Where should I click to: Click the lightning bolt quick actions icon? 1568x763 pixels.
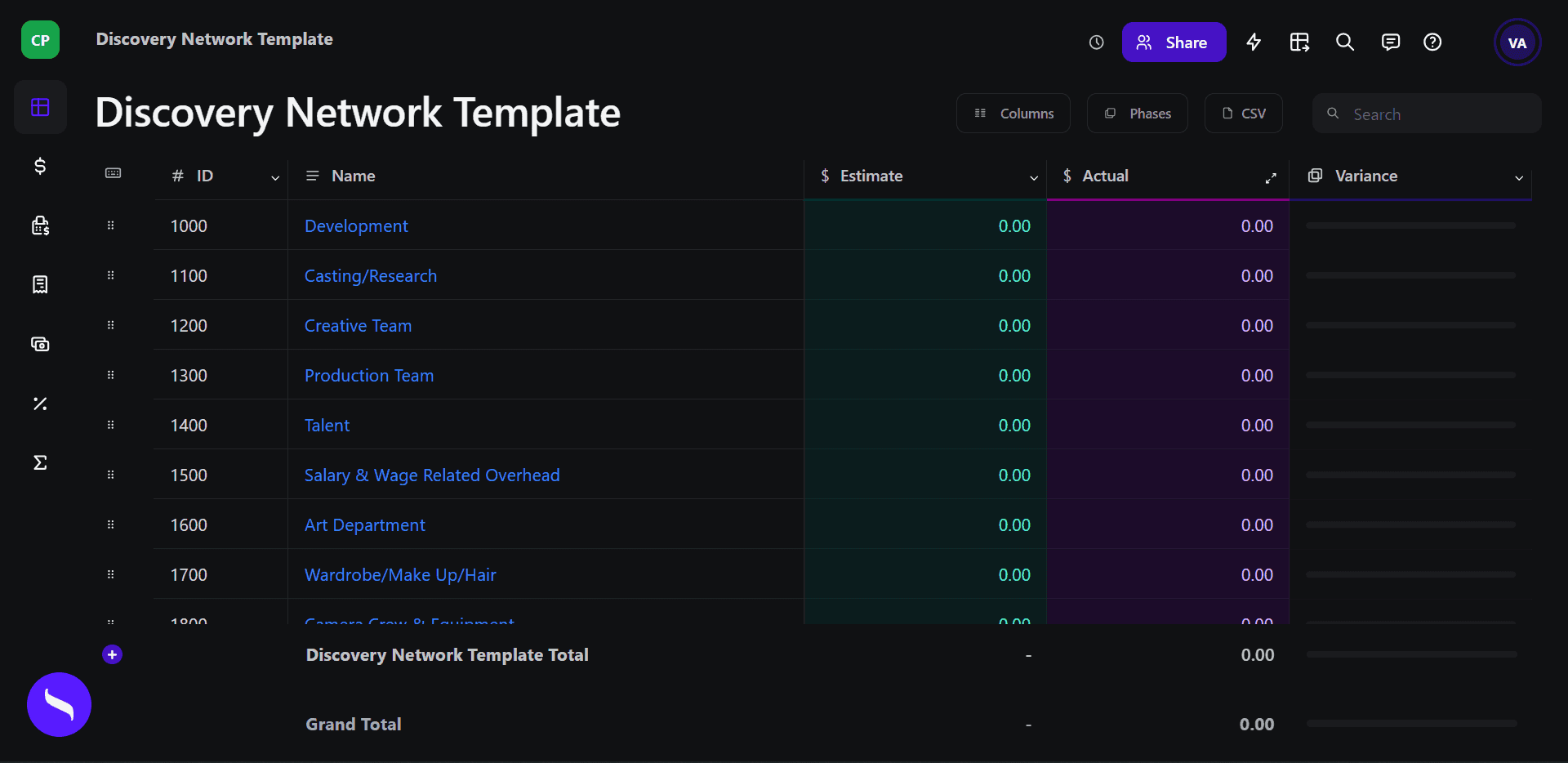coord(1254,42)
